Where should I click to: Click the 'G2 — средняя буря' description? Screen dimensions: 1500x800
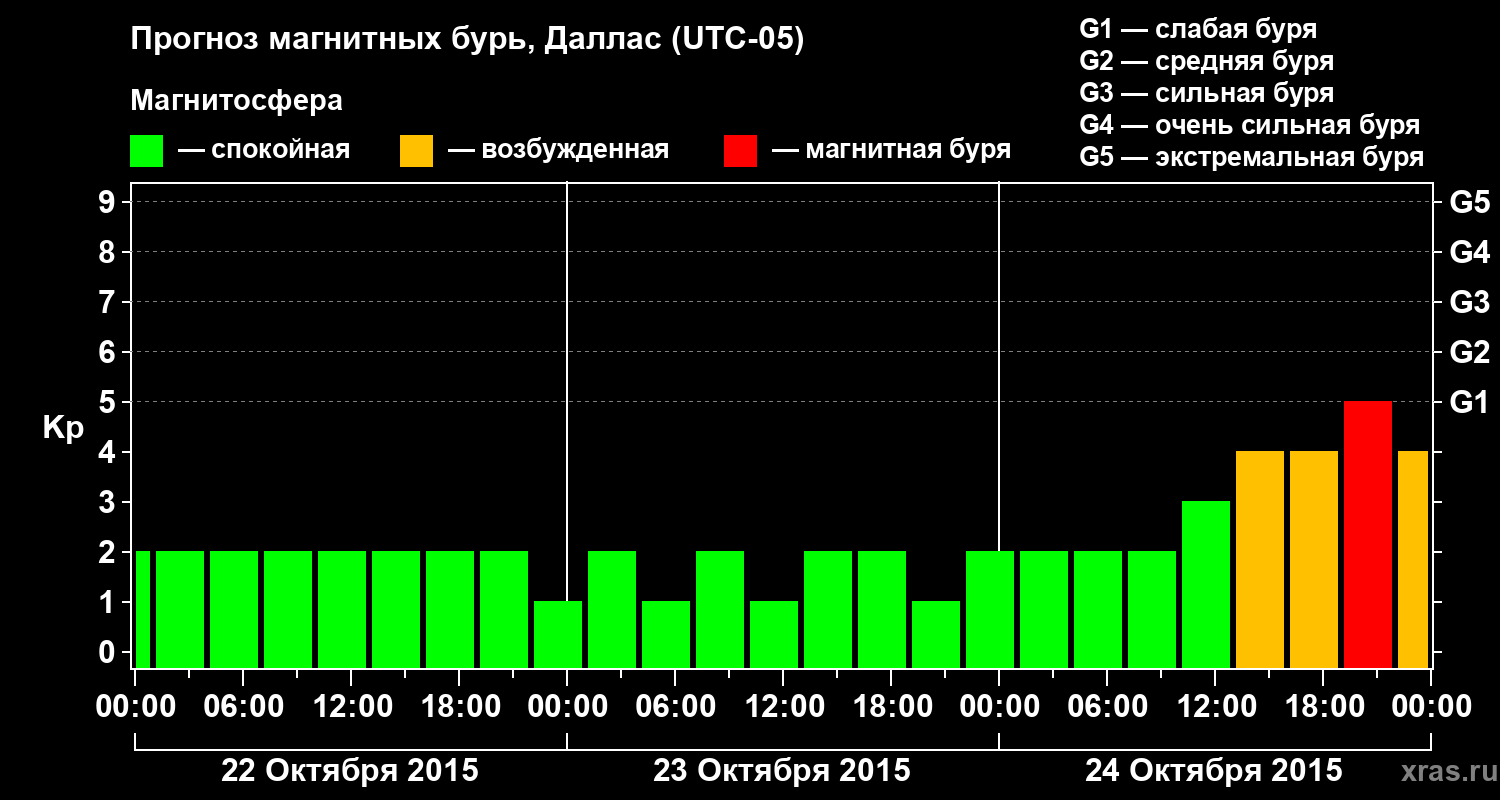pos(1206,61)
